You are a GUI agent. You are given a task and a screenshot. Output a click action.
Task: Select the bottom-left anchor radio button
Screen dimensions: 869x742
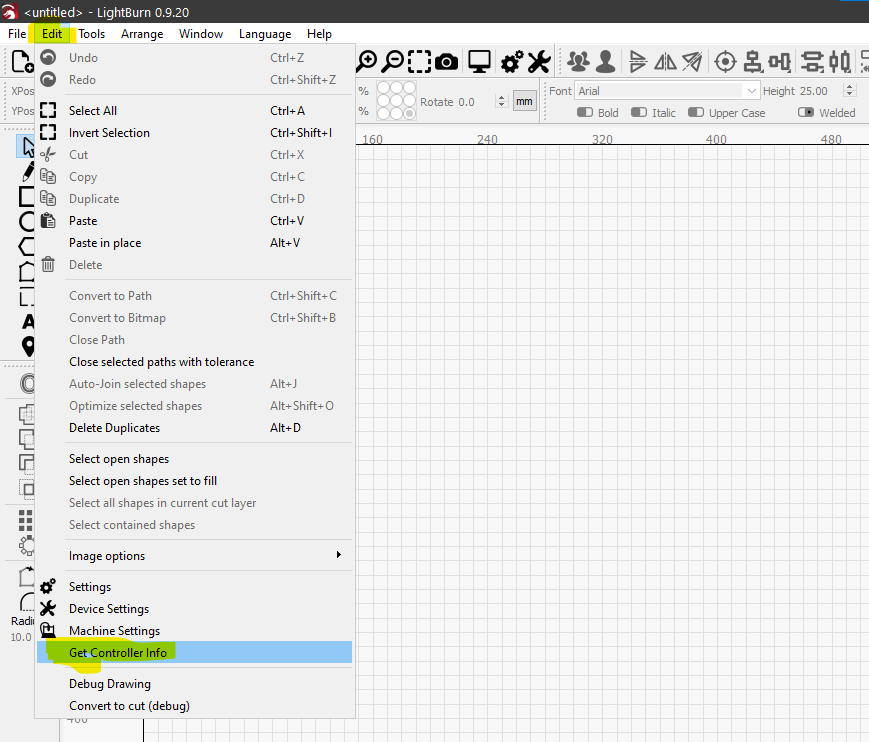coord(383,114)
